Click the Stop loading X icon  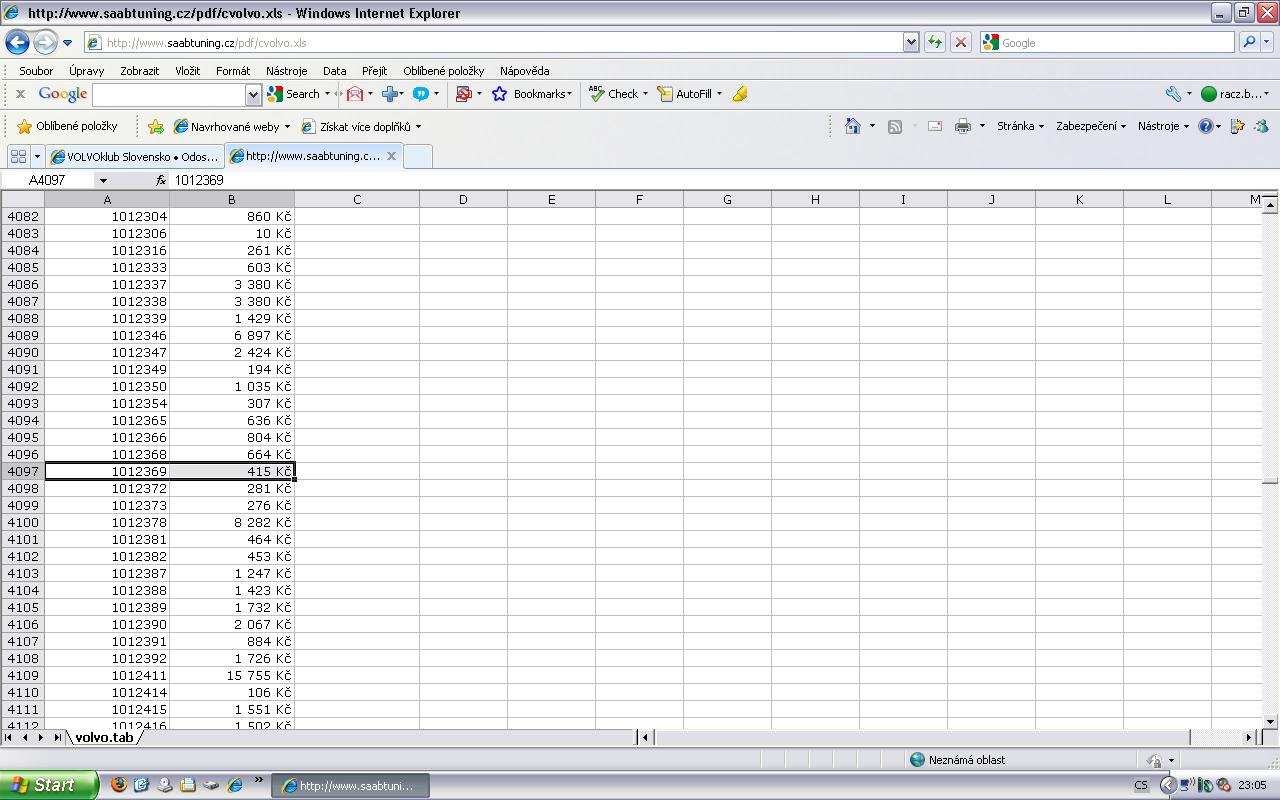point(960,42)
